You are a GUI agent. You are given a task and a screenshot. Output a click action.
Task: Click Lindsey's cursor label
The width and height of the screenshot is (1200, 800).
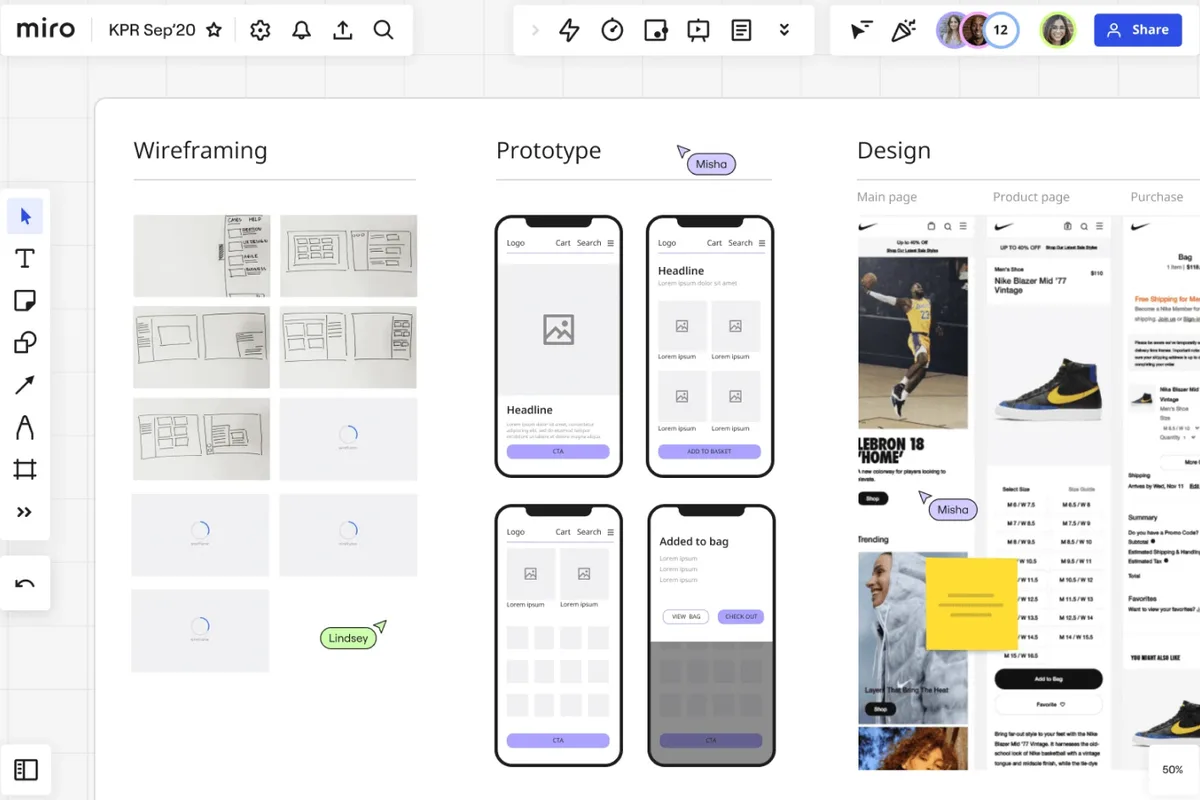tap(348, 638)
